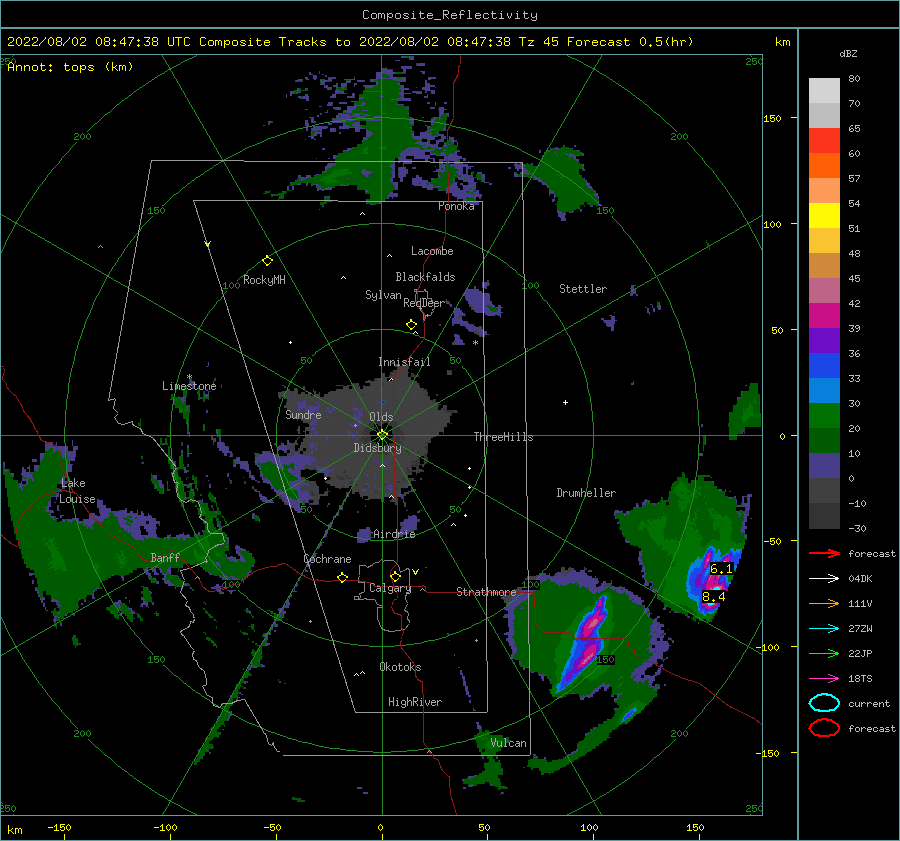Click the ThreeHills town label
This screenshot has height=841, width=900.
coord(503,437)
